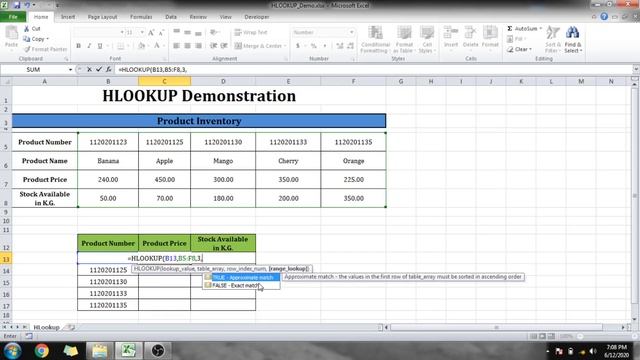
Task: Open Cell Styles gallery
Action: pyautogui.click(x=427, y=39)
